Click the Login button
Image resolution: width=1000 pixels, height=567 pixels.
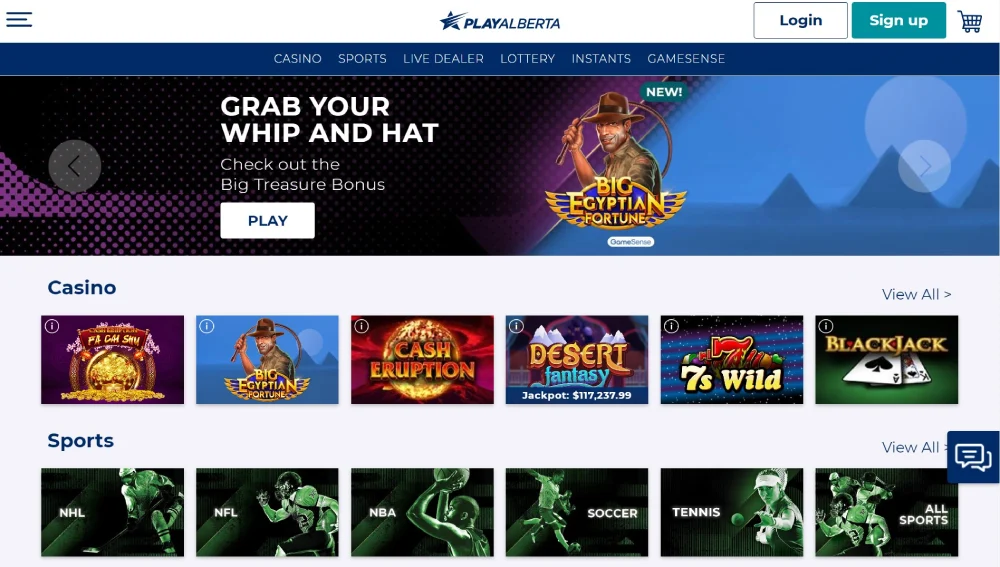tap(800, 20)
